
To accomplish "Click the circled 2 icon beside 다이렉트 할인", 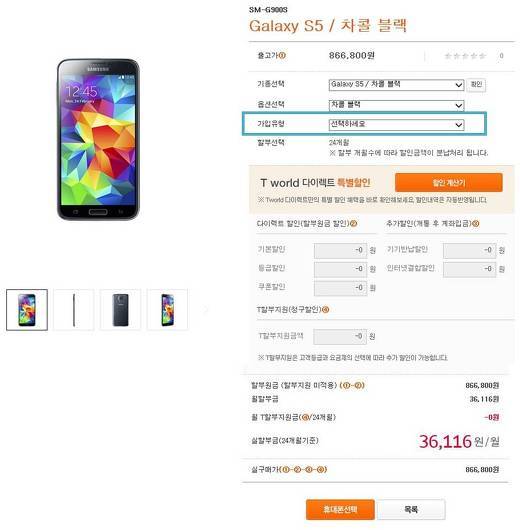I will pos(354,223).
